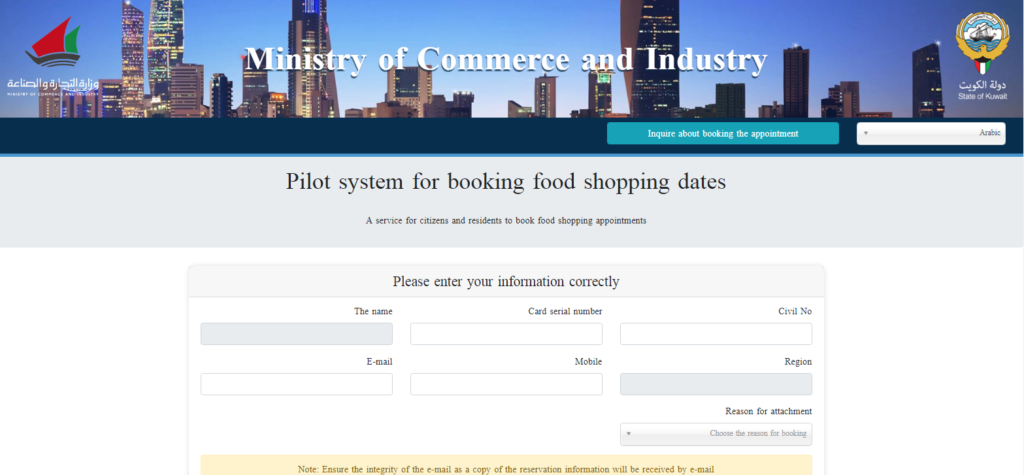Open the Arabic language dropdown
The width and height of the screenshot is (1024, 475).
tap(931, 133)
